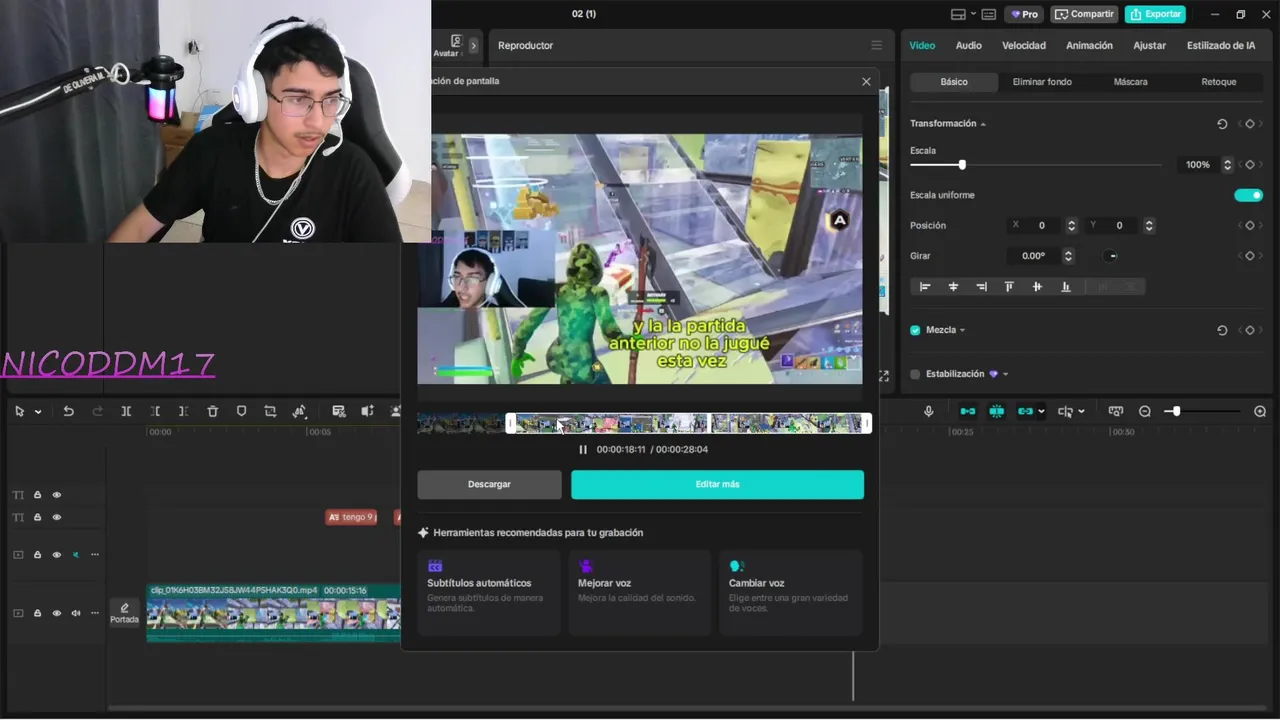Lock the main video track
The image size is (1280, 720).
pyautogui.click(x=38, y=613)
